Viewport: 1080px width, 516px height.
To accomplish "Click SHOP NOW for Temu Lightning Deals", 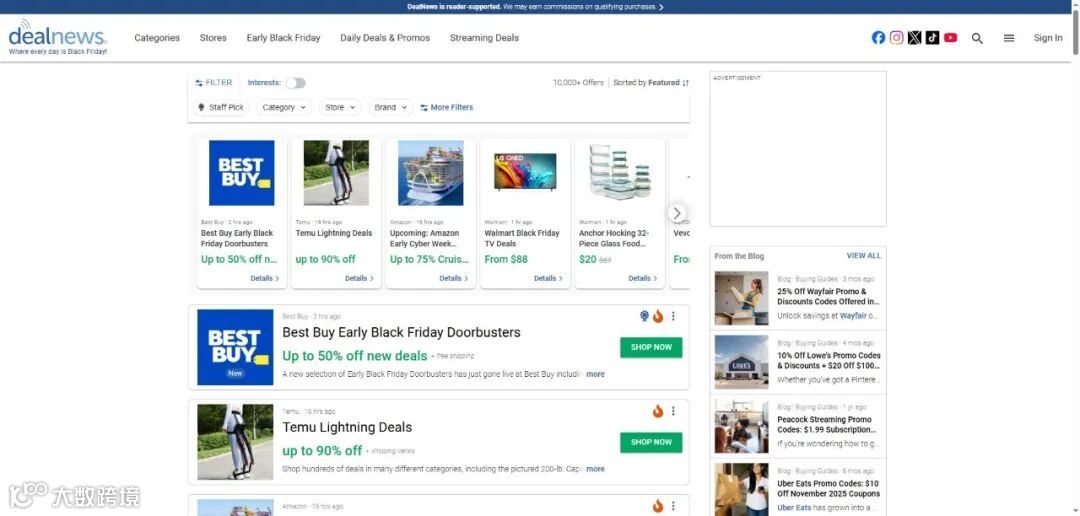I will pos(651,442).
